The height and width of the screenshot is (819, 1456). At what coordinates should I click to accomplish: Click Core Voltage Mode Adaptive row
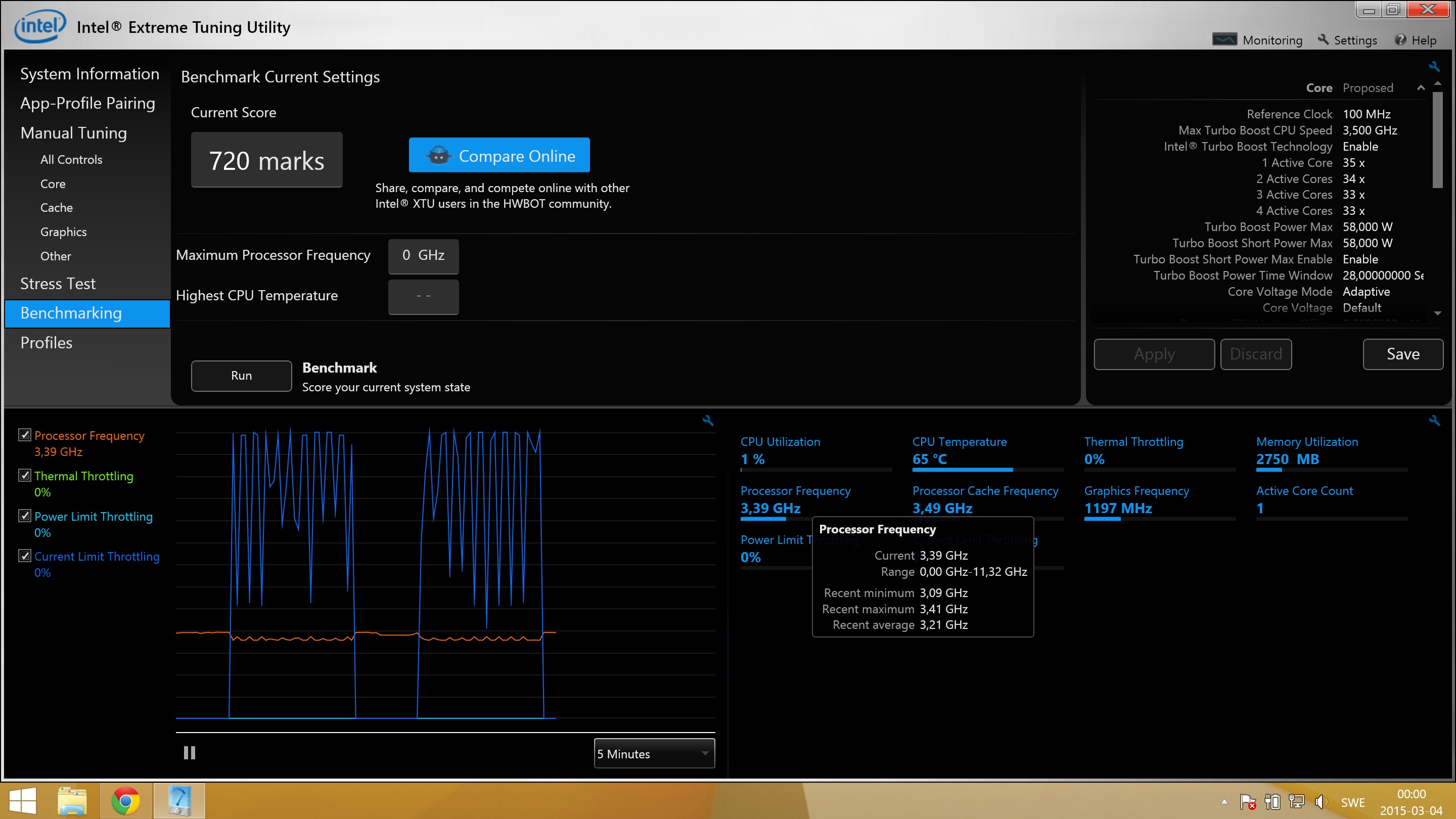point(1308,292)
